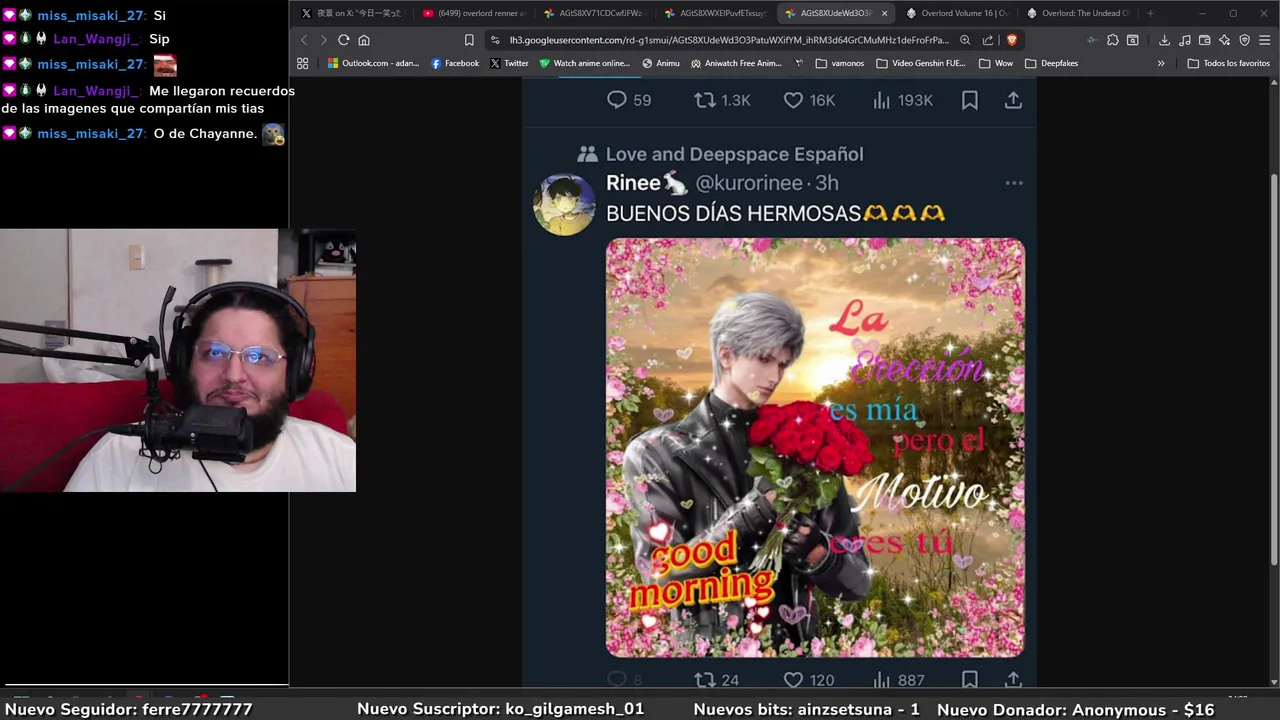
Task: Open Leo AI sparkle icon
Action: tap(1224, 40)
